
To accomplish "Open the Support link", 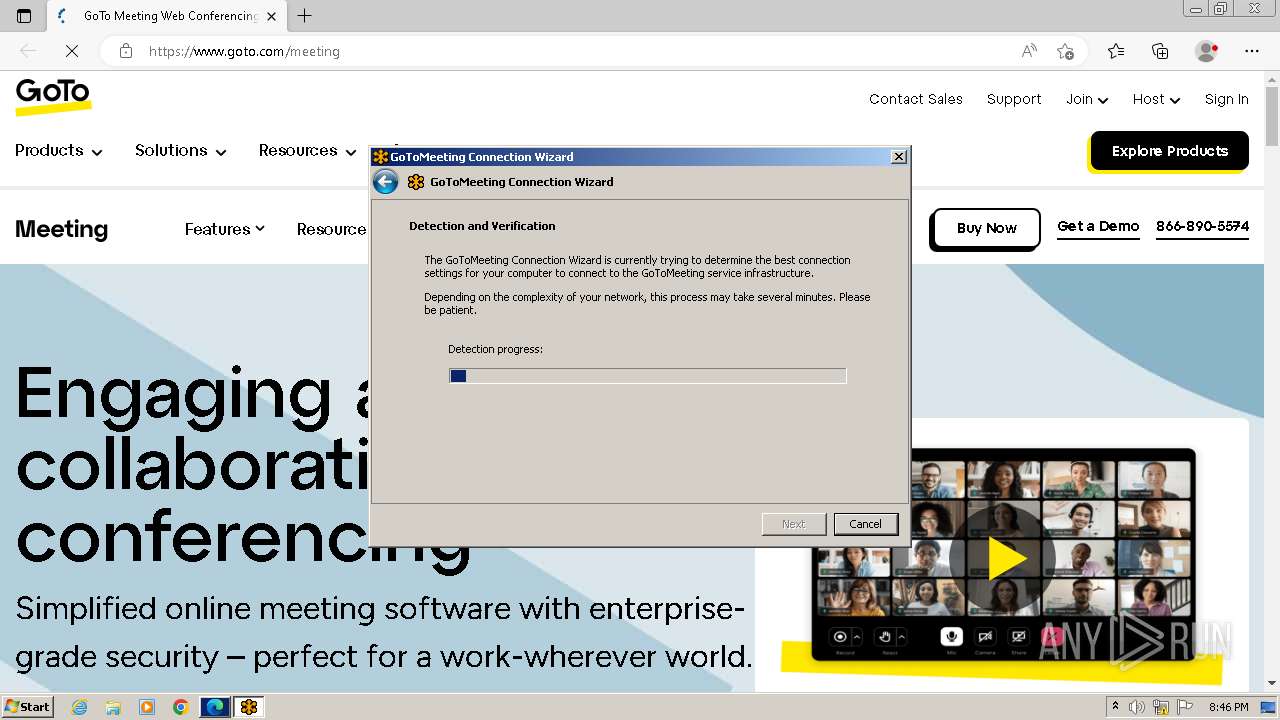I will [x=1014, y=99].
